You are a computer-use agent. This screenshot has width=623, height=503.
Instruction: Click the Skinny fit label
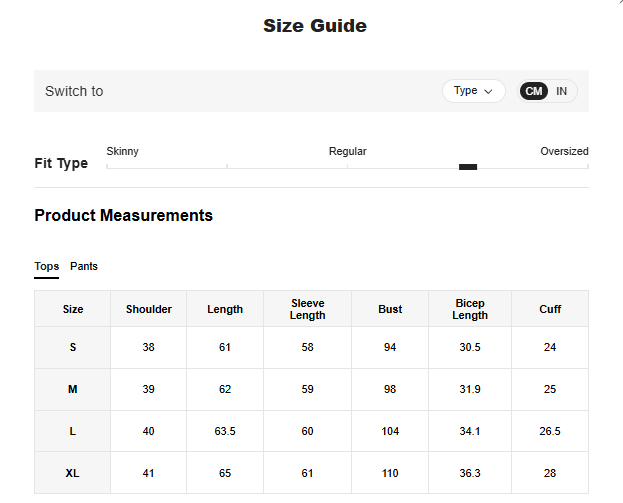(123, 151)
